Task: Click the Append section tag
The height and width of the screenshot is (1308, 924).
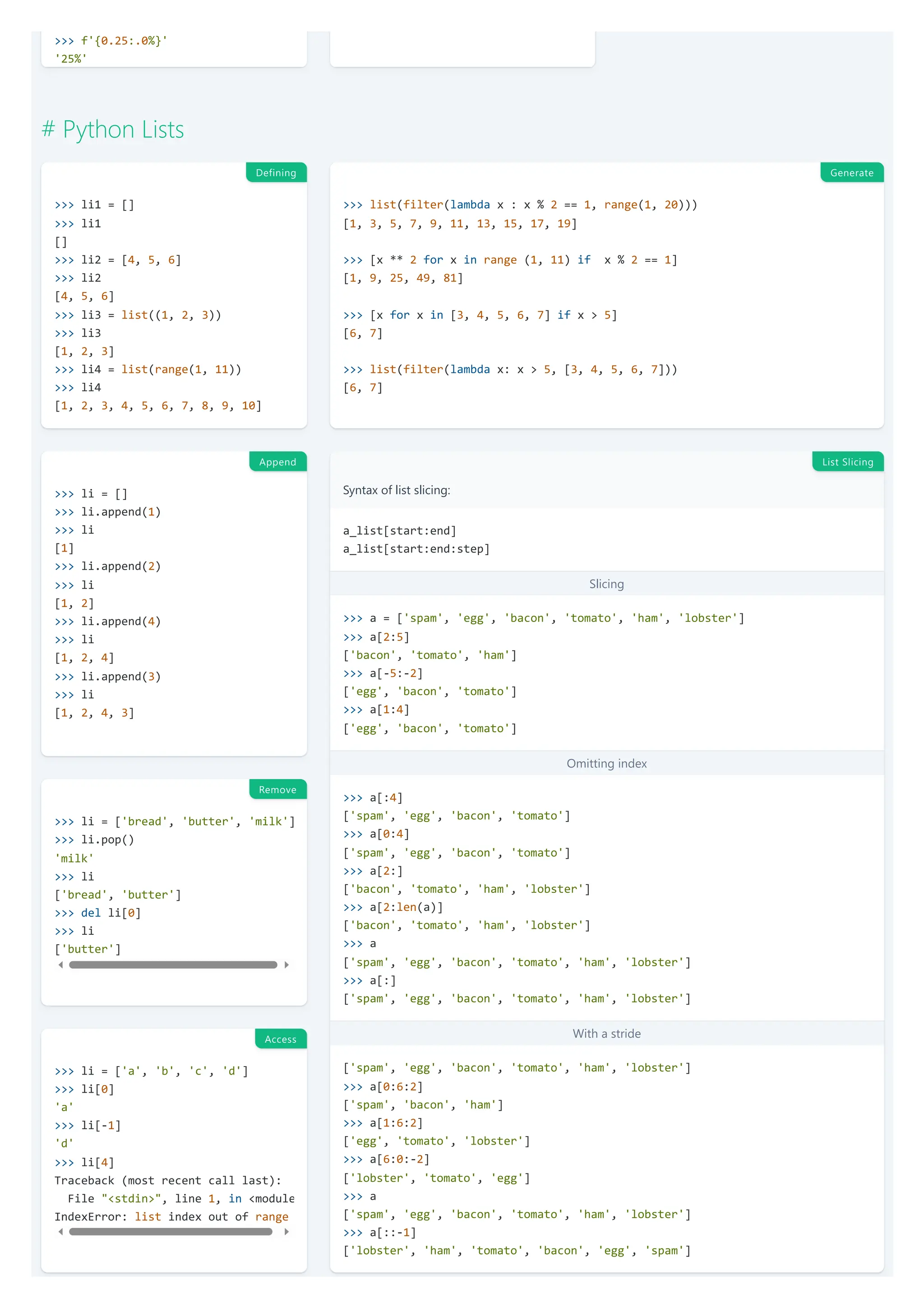Action: coord(277,461)
